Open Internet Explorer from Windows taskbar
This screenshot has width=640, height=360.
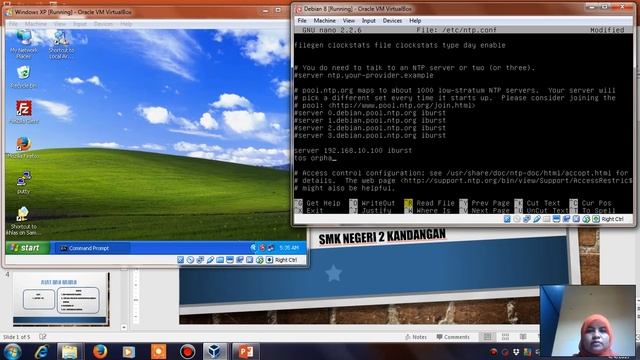[x=42, y=351]
